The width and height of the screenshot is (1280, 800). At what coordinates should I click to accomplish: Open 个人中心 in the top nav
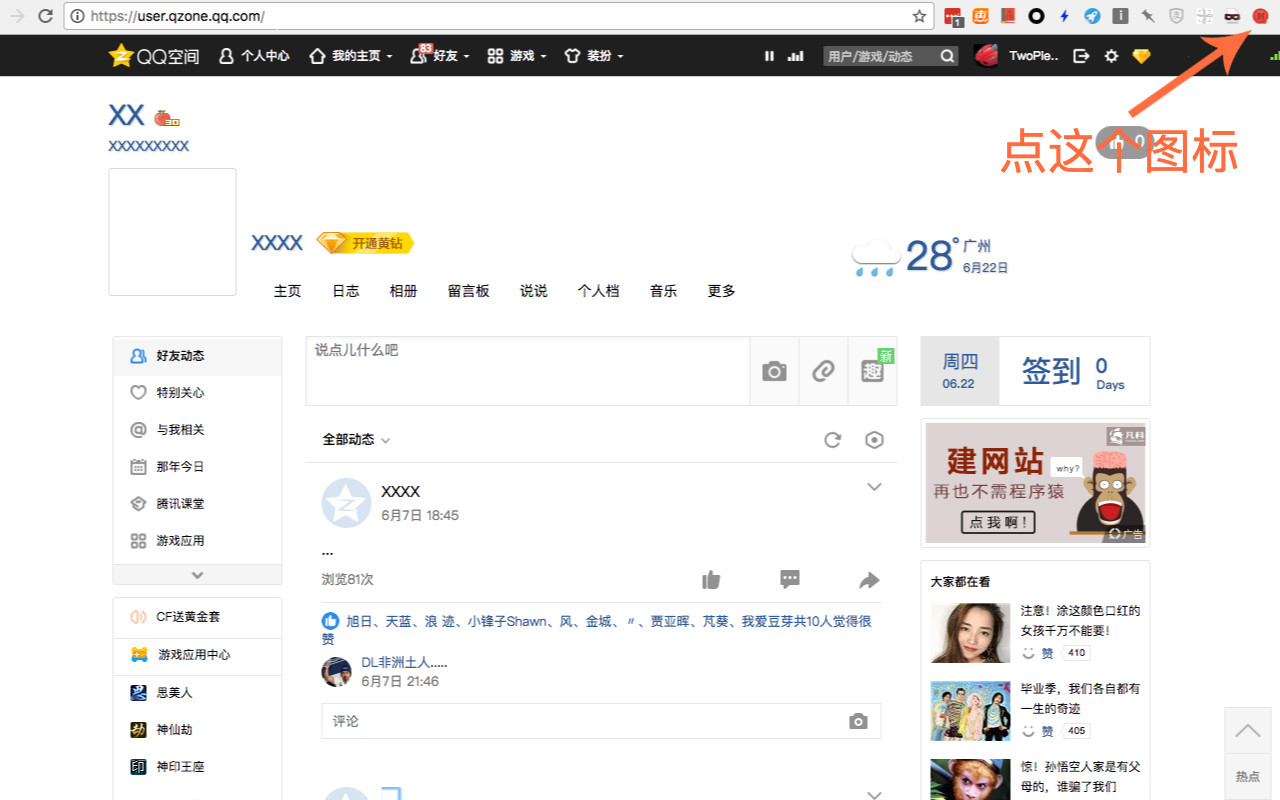[x=254, y=56]
